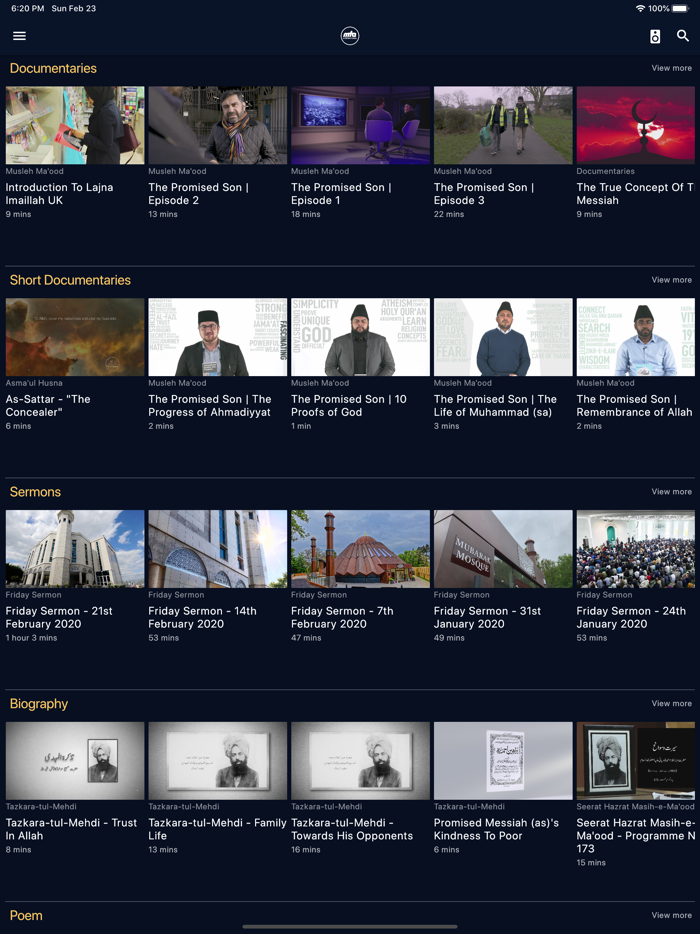700x934 pixels.
Task: Click View more beside Poem
Action: (x=671, y=915)
